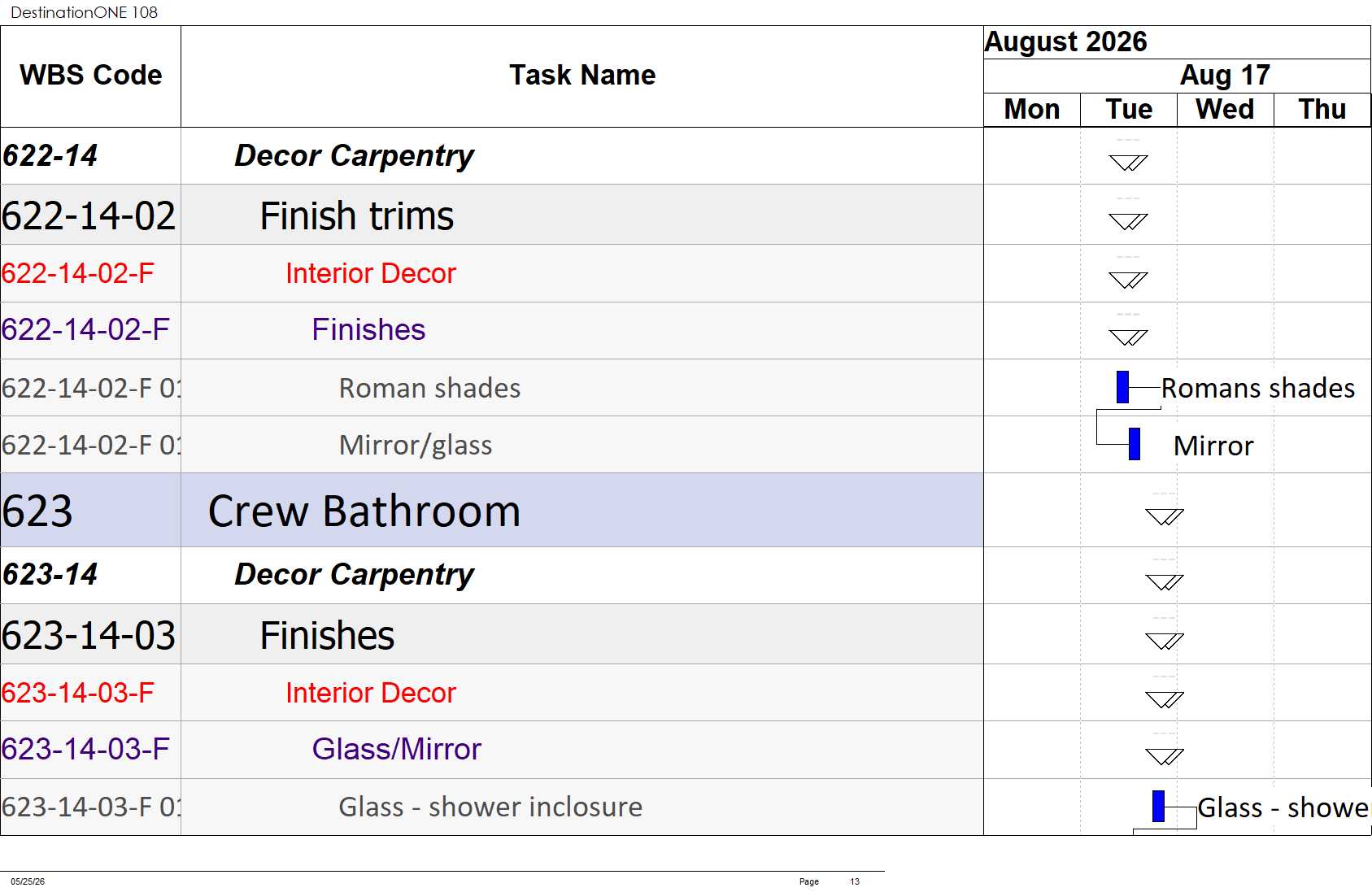Select the Glass - shower inclosure task name

490,807
